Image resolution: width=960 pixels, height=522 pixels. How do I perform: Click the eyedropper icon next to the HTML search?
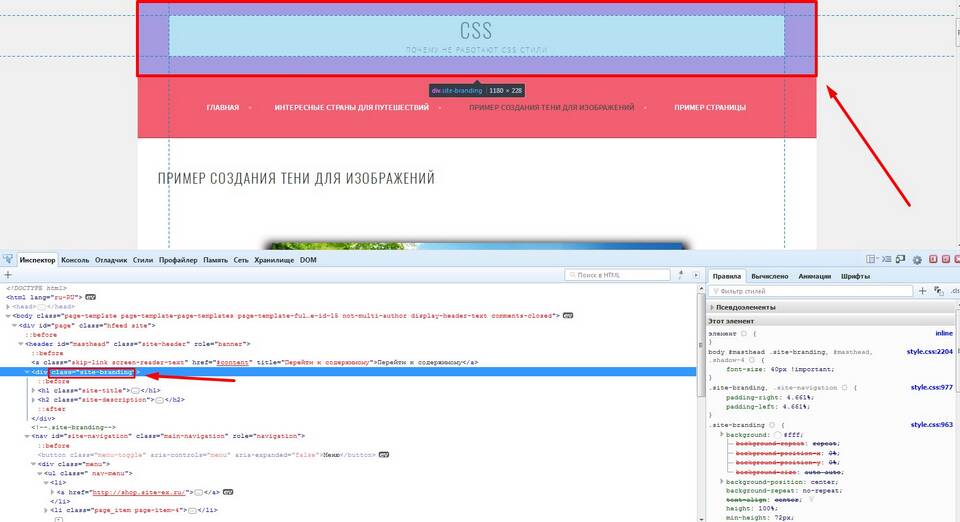(681, 275)
